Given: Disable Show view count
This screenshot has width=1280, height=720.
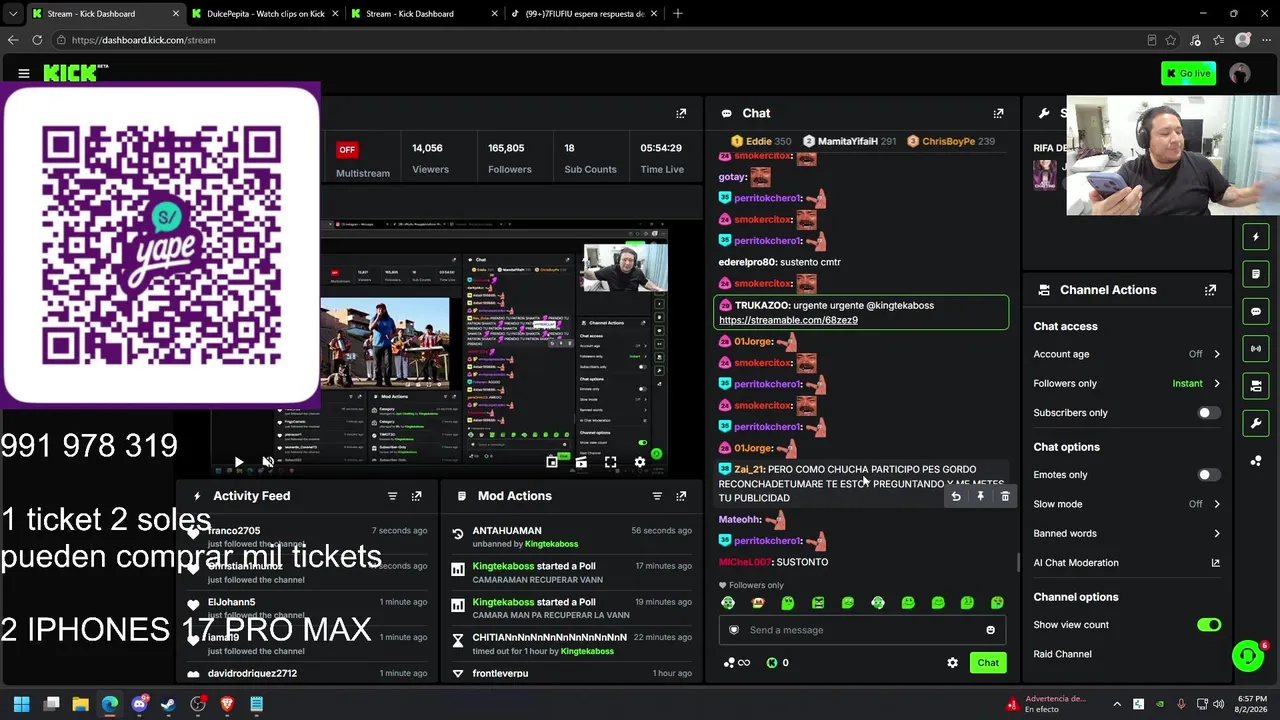Looking at the screenshot, I should click(x=1209, y=625).
